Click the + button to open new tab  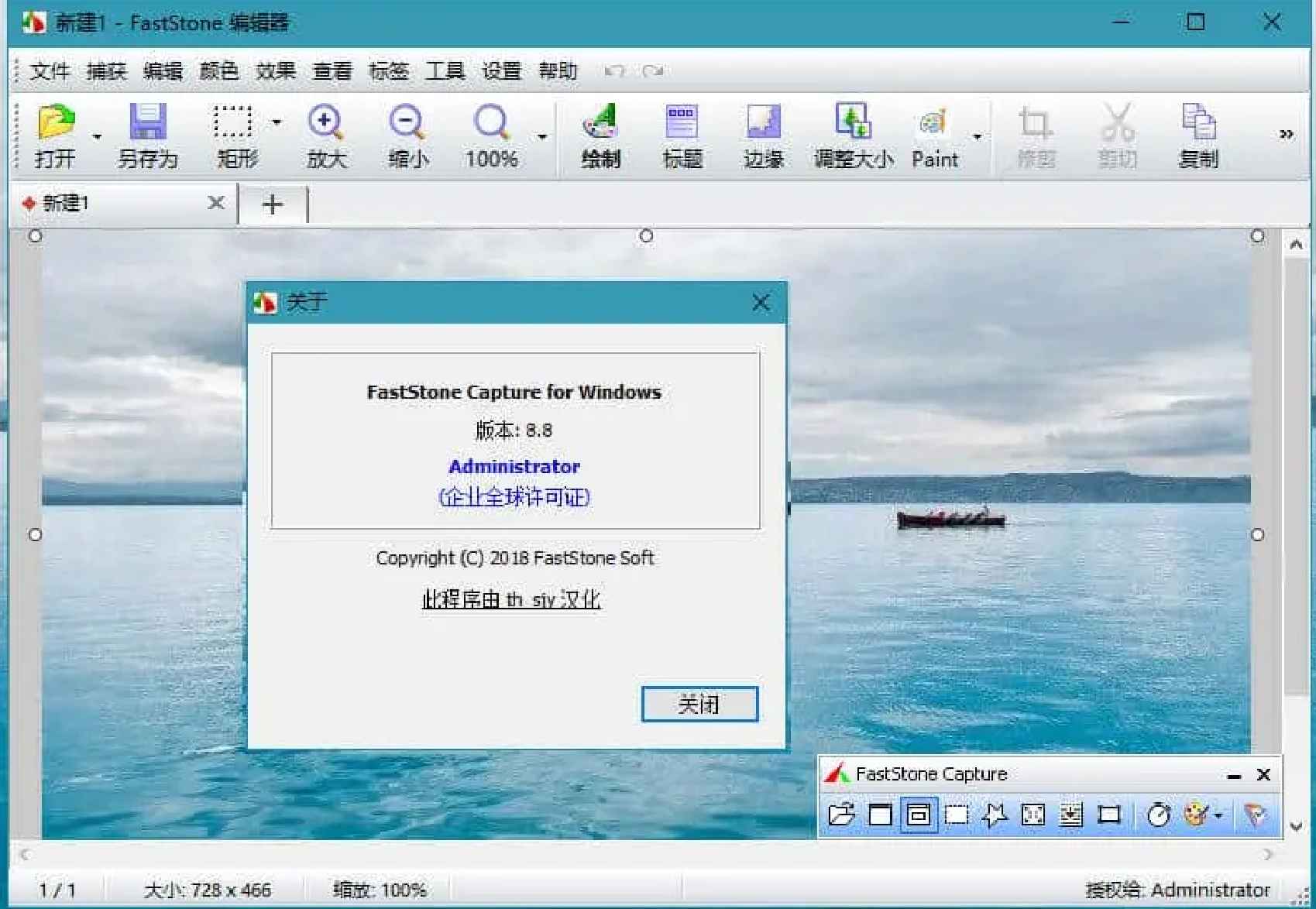(272, 204)
